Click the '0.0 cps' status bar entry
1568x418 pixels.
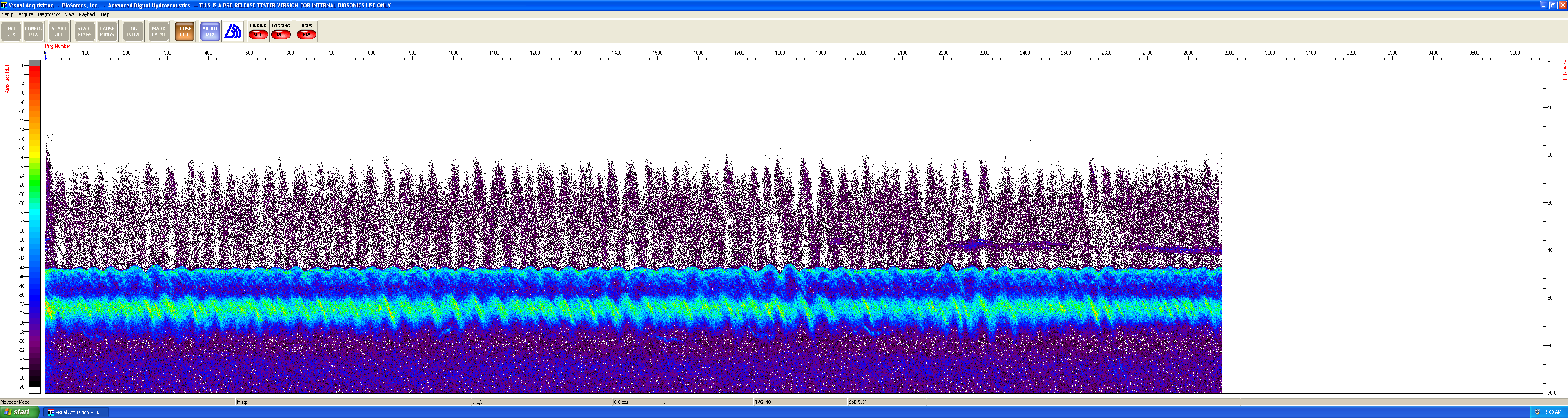pyautogui.click(x=621, y=402)
